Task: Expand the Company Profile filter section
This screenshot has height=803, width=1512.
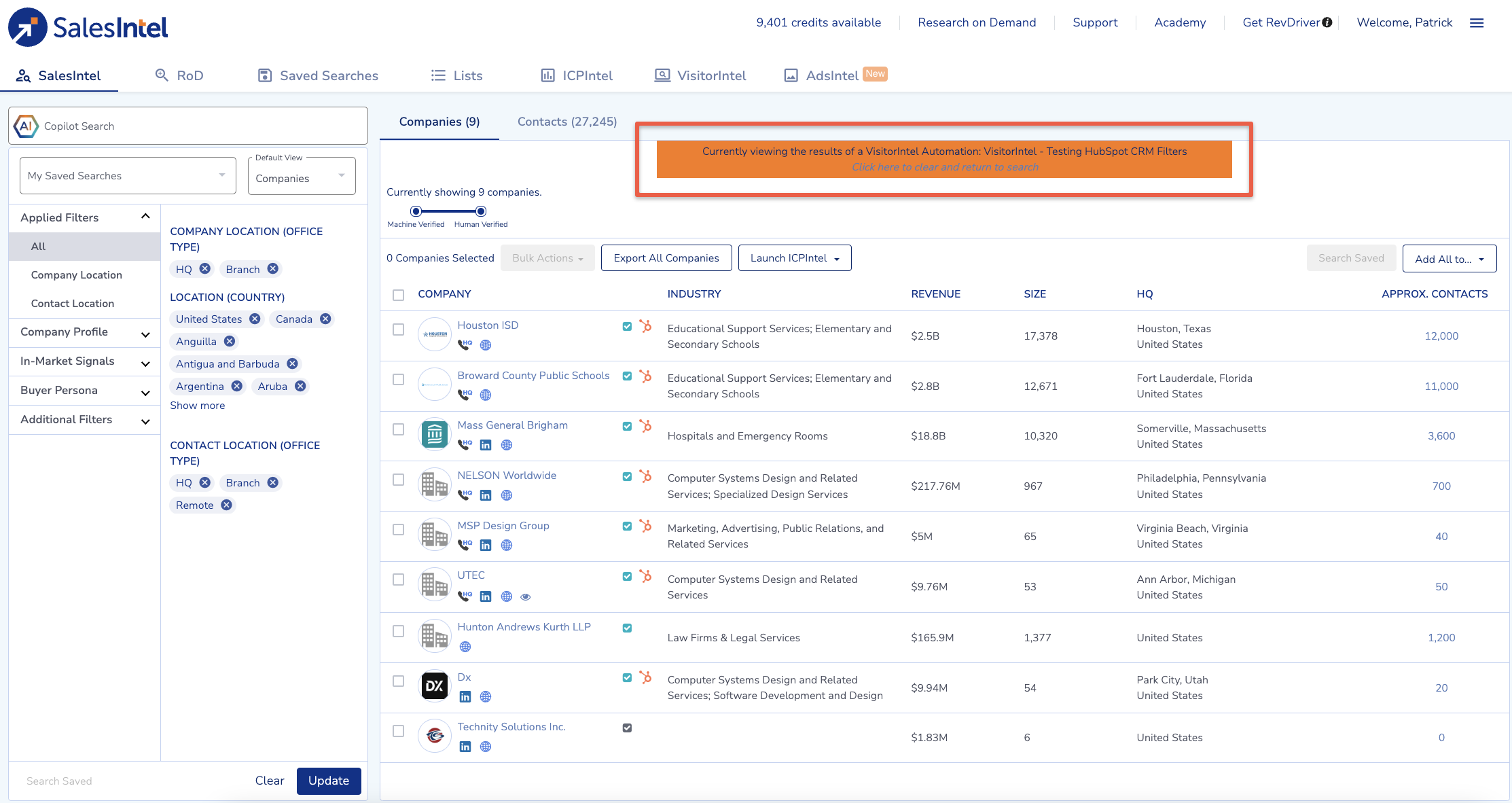Action: 85,332
